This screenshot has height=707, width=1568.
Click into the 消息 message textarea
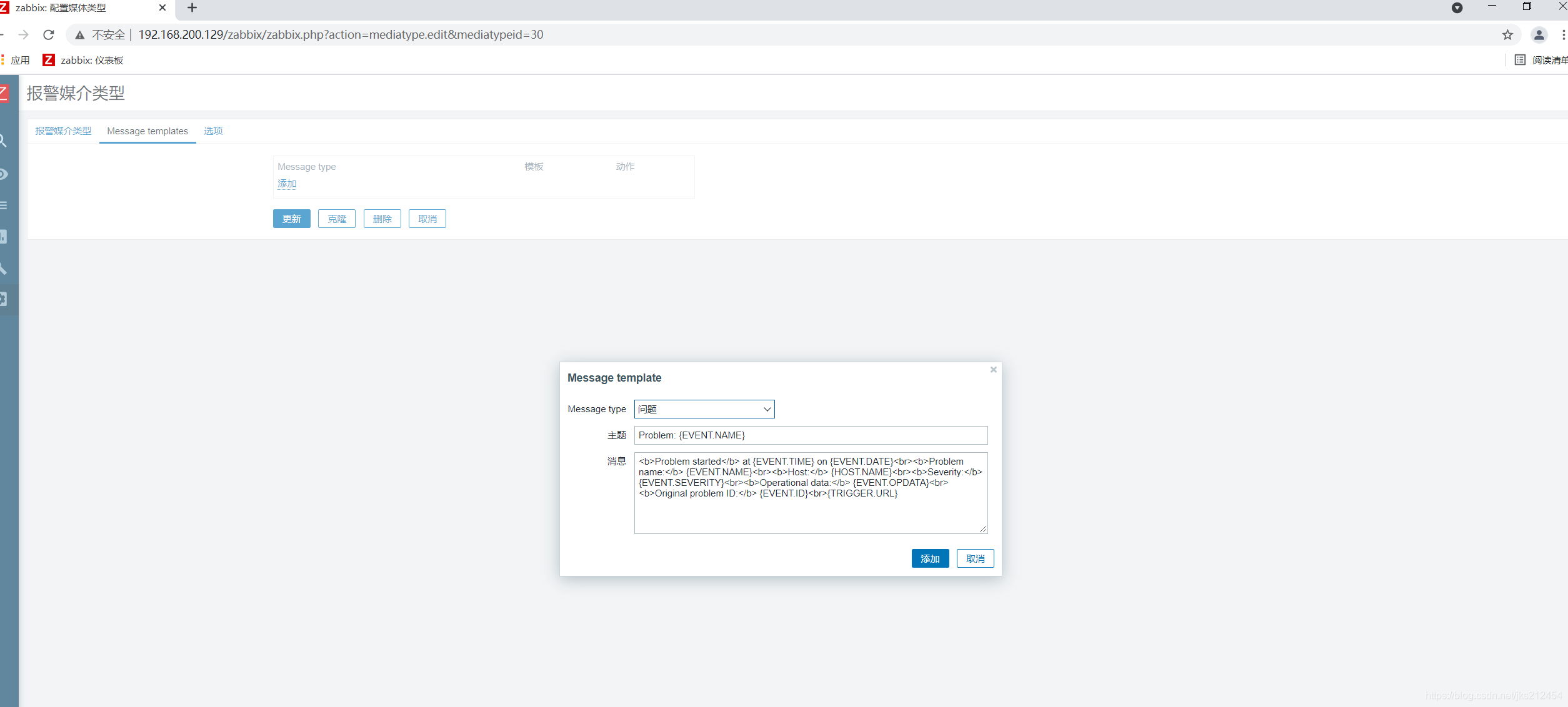(x=810, y=493)
